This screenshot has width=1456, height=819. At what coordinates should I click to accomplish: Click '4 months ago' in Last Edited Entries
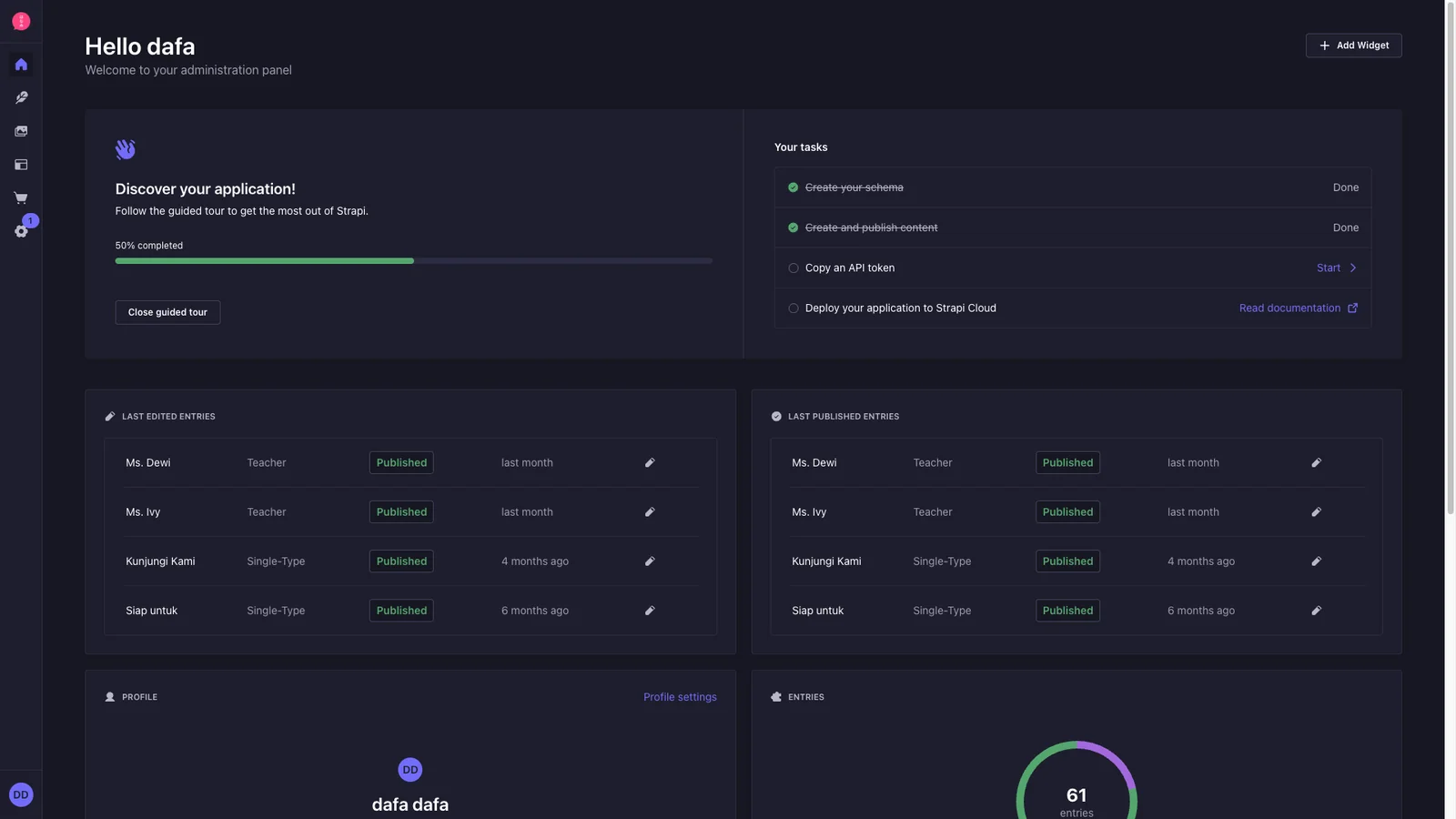(535, 561)
